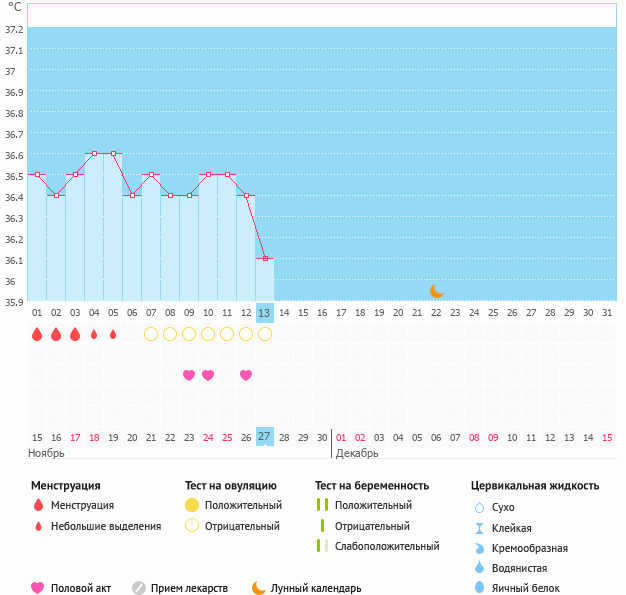The image size is (626, 595).
Task: Click the Яичный белок droplet icon in legend
Action: pos(479,588)
